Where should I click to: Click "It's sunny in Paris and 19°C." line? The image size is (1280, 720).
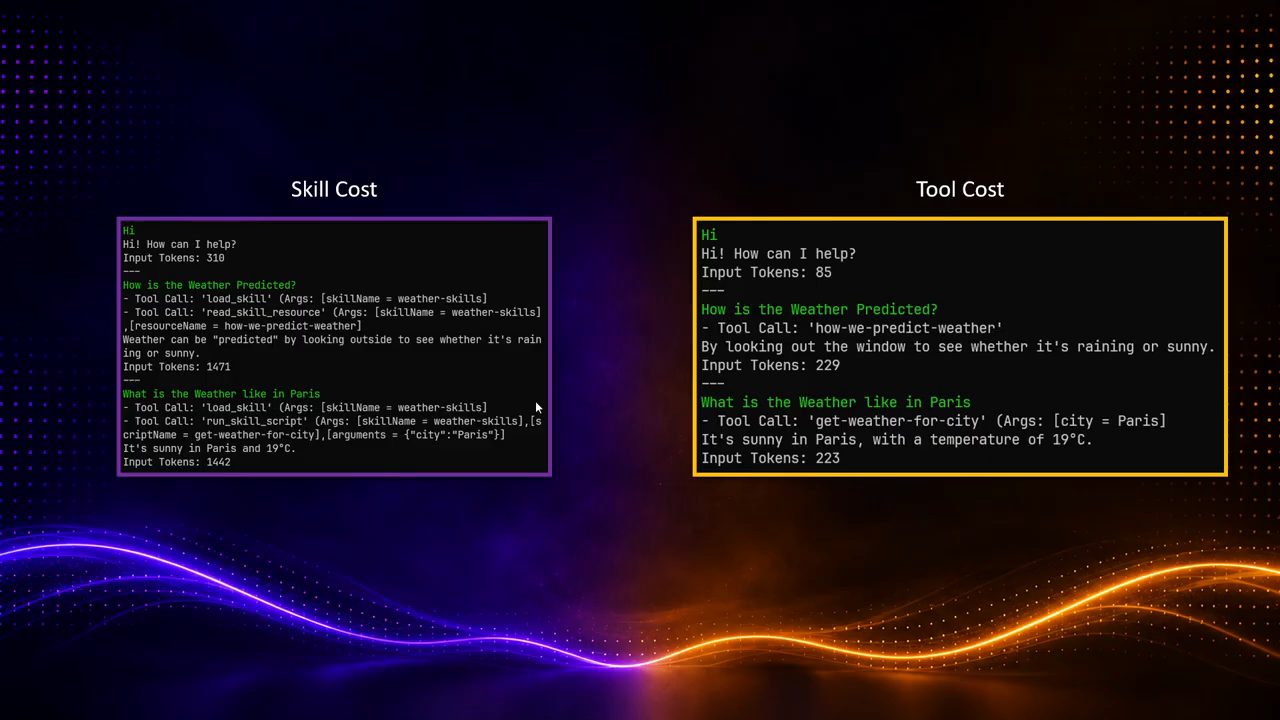click(x=209, y=448)
